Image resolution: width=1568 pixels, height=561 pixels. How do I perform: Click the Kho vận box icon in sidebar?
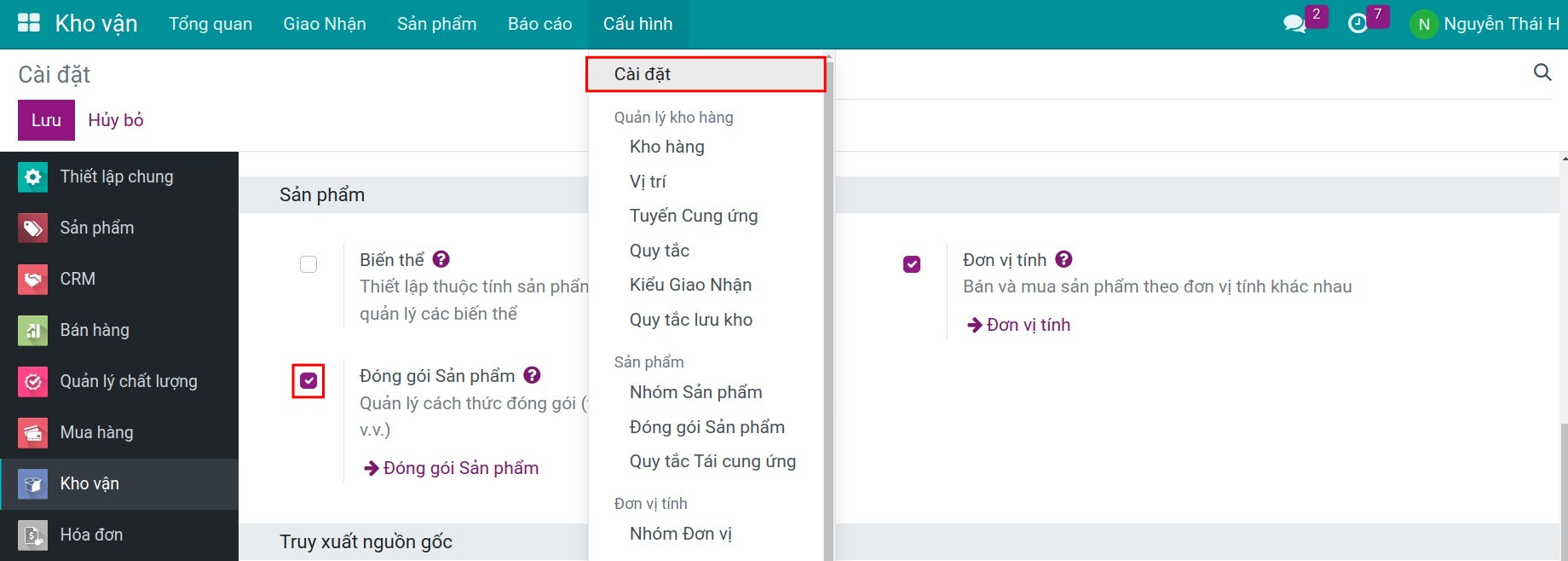point(32,484)
